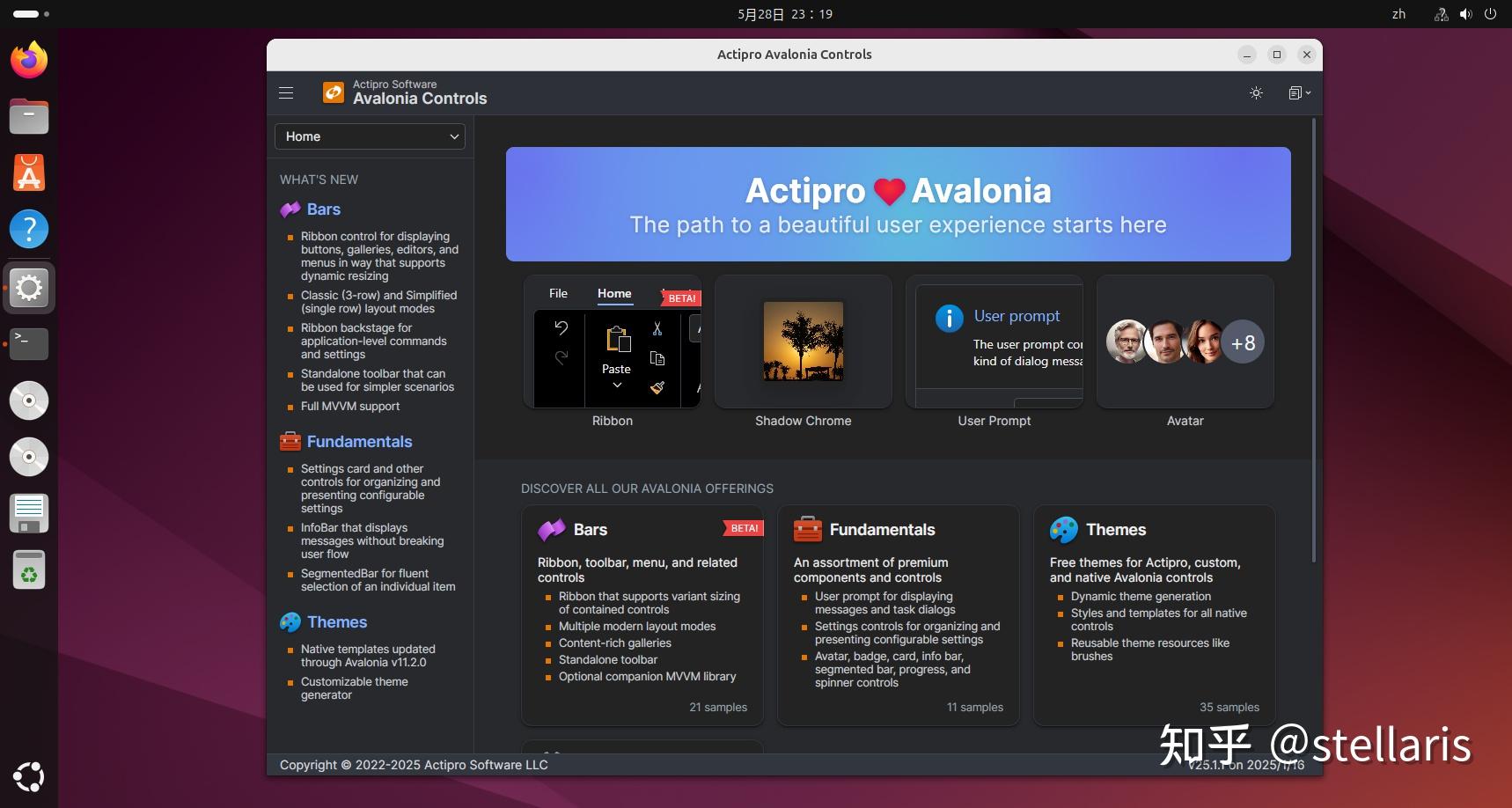Select the Copy icon in the ribbon sample

pyautogui.click(x=657, y=358)
